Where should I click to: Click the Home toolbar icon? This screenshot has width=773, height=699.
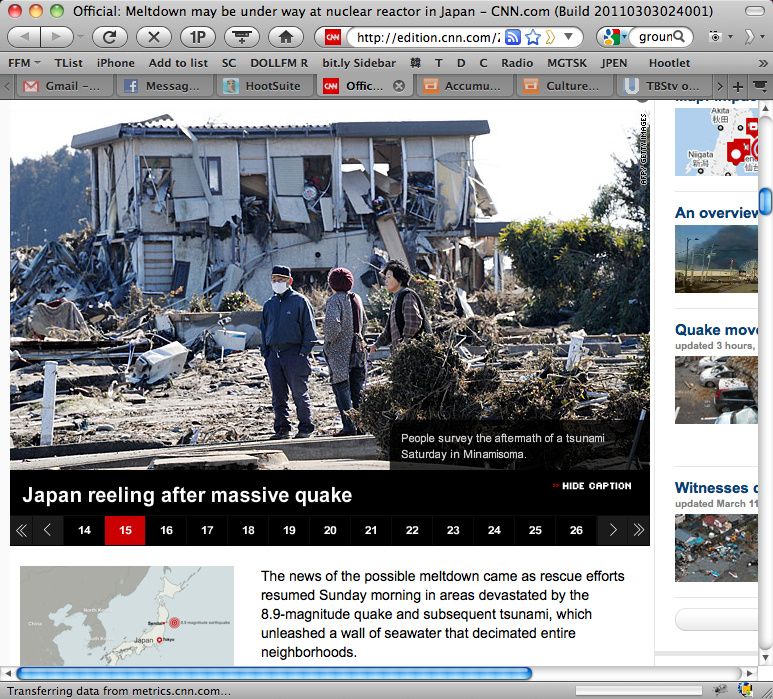[x=285, y=37]
